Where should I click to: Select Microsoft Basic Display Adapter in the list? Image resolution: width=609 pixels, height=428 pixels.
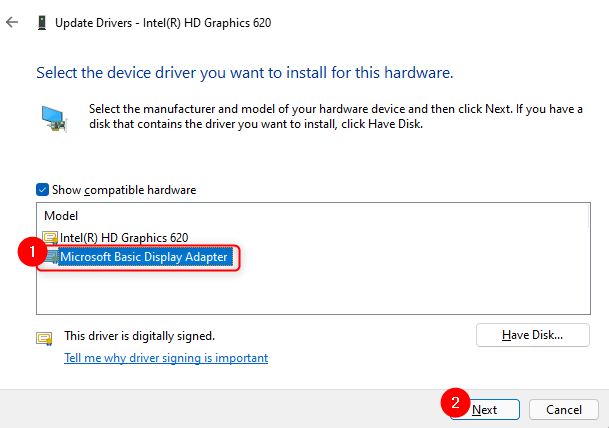144,258
